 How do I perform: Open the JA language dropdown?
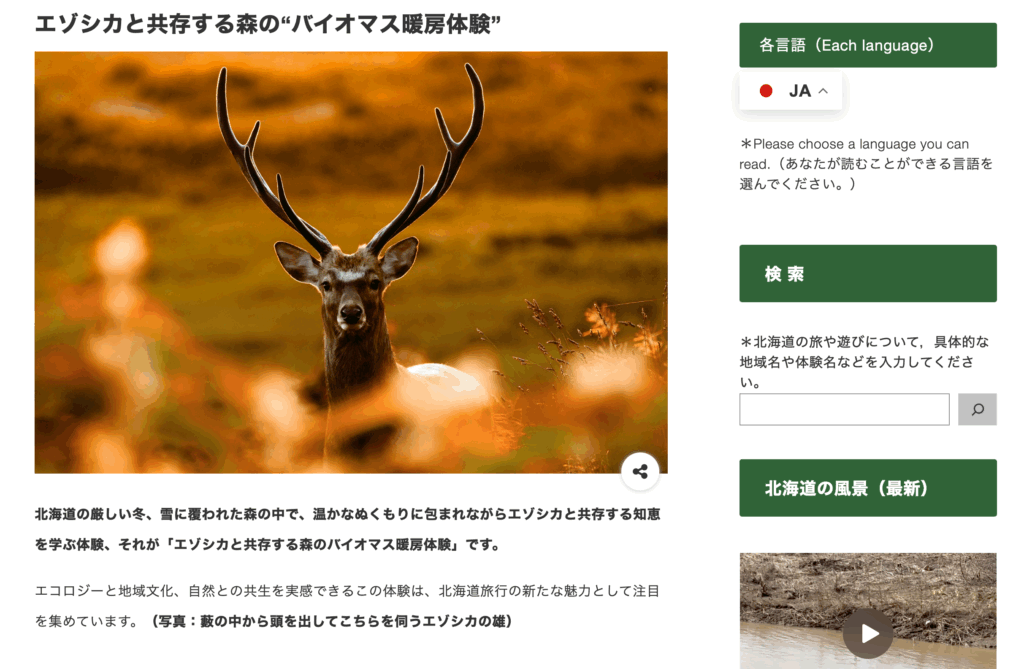791,91
